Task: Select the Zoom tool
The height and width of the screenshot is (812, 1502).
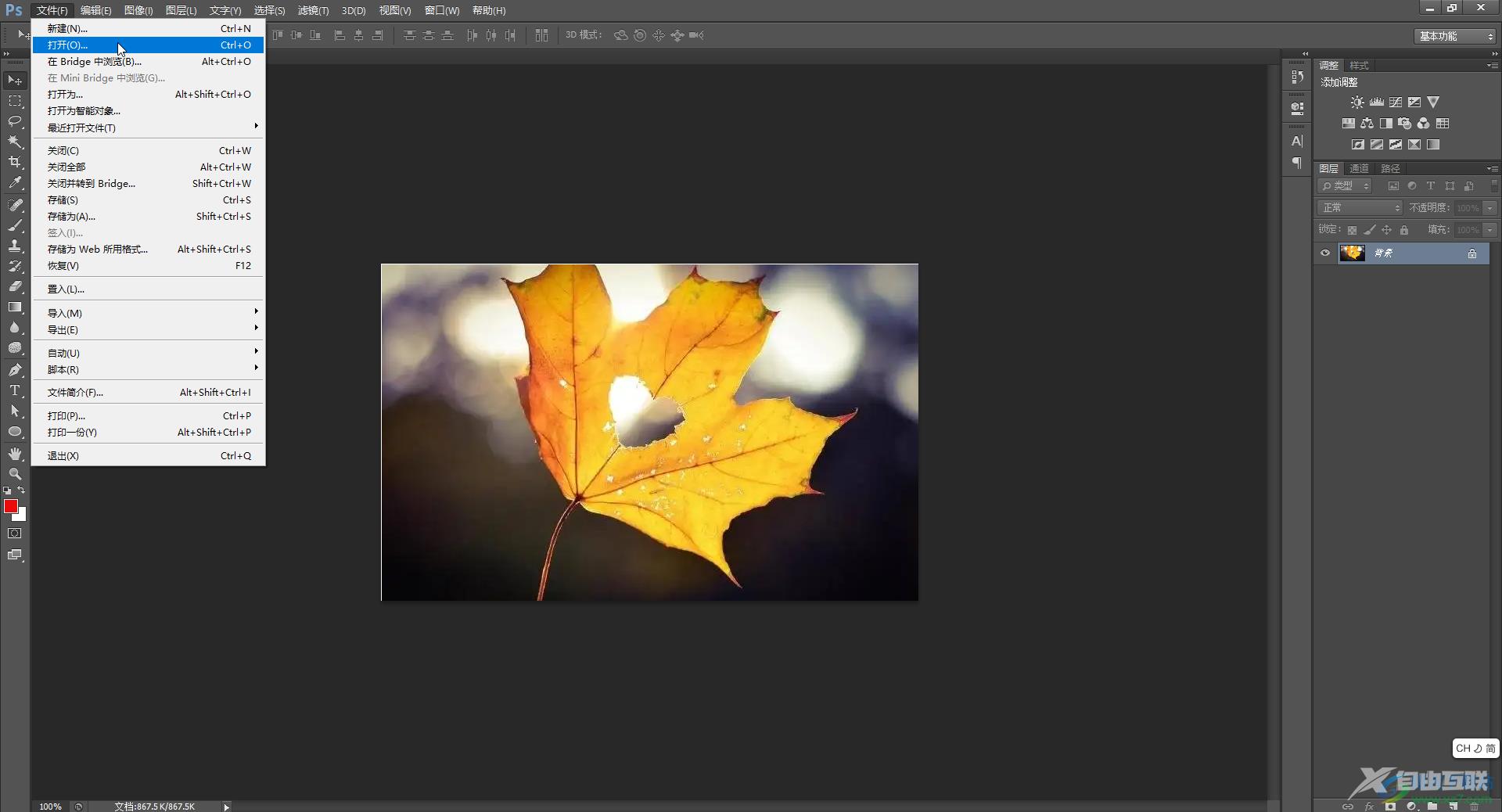Action: [x=15, y=474]
